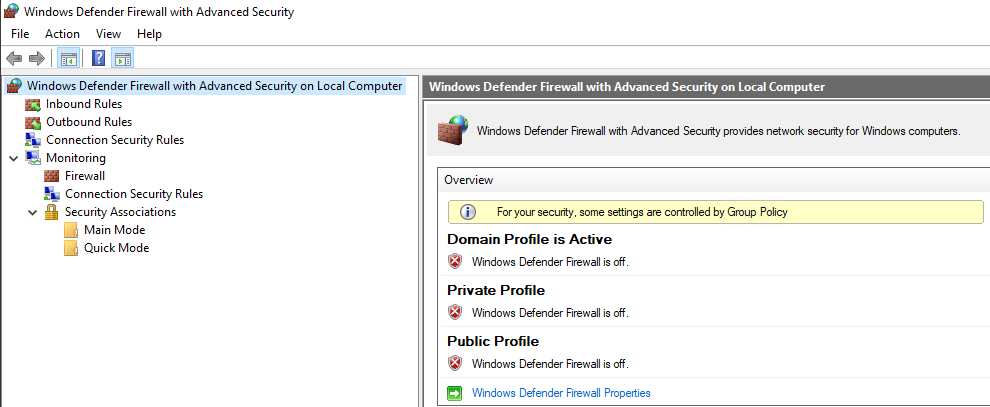Click the Firewall brick wall icon under Monitoring
990x407 pixels.
click(52, 176)
